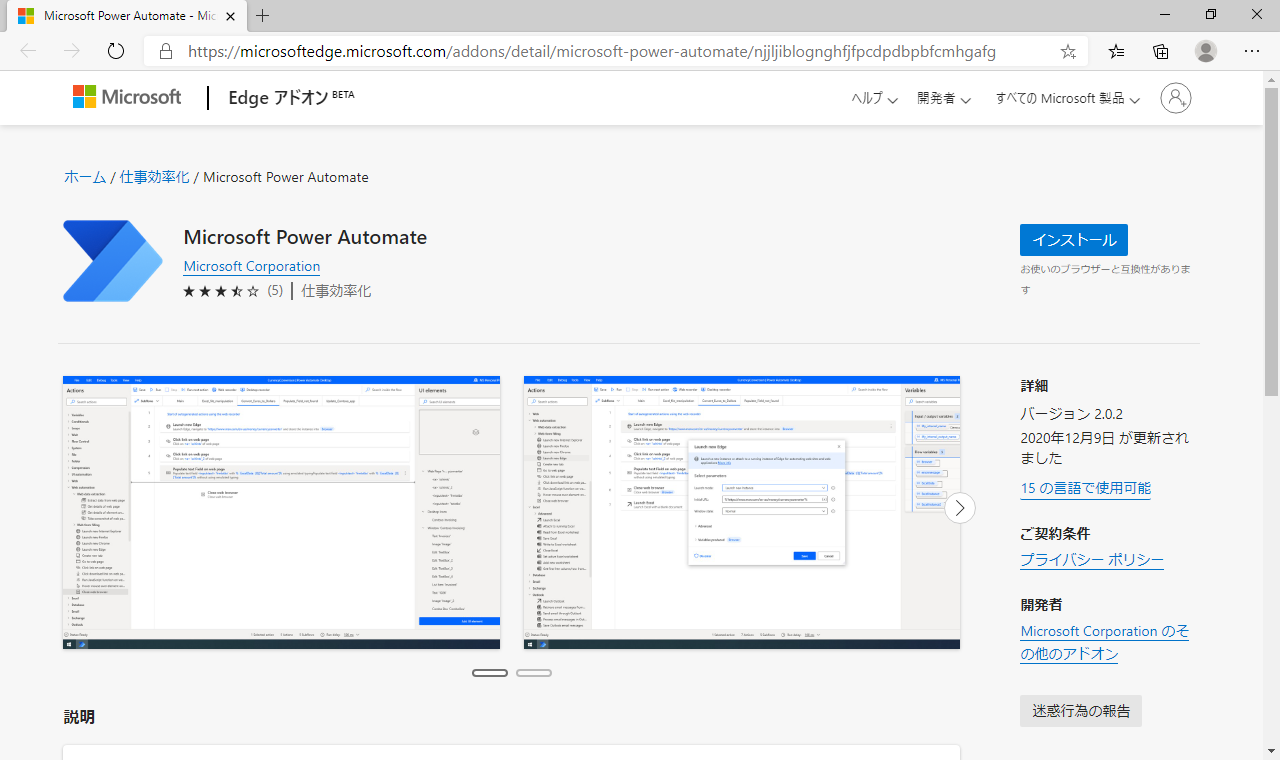Open first screenshot thumbnail
The height and width of the screenshot is (760, 1280).
[x=281, y=513]
